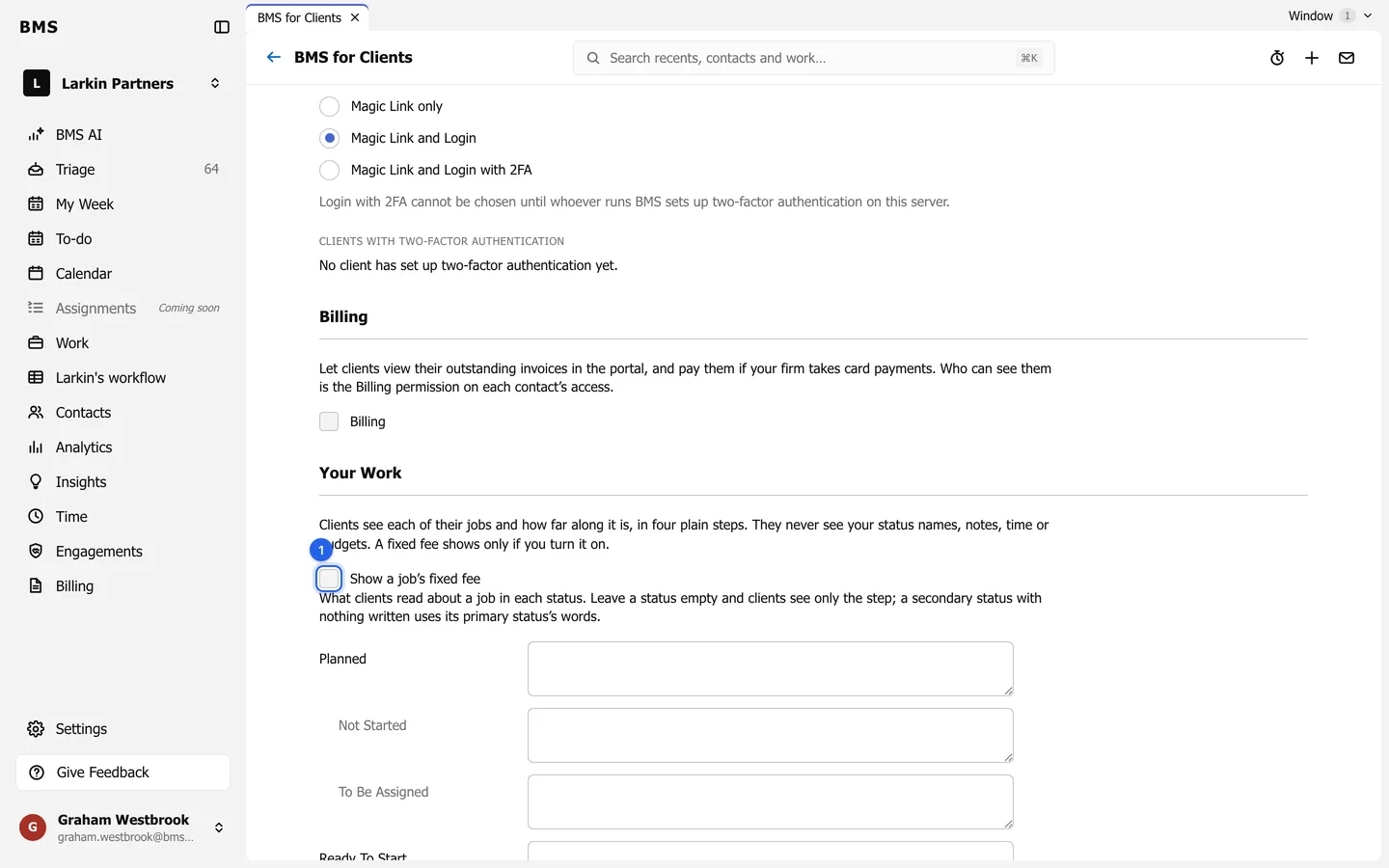Click the Give Feedback button
The height and width of the screenshot is (868, 1389).
click(123, 773)
